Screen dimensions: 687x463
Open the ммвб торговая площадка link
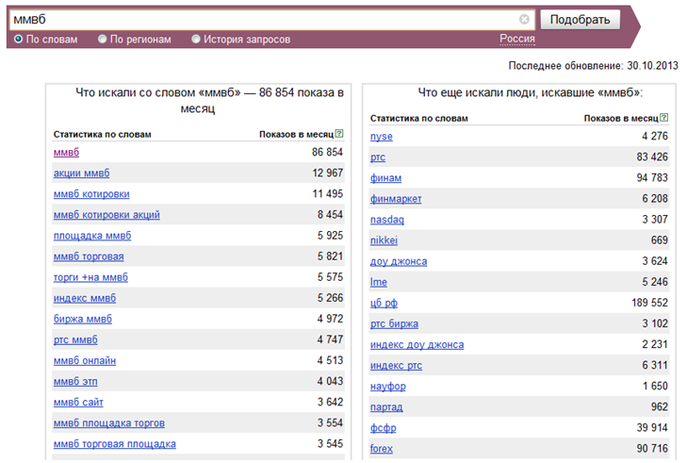(115, 444)
